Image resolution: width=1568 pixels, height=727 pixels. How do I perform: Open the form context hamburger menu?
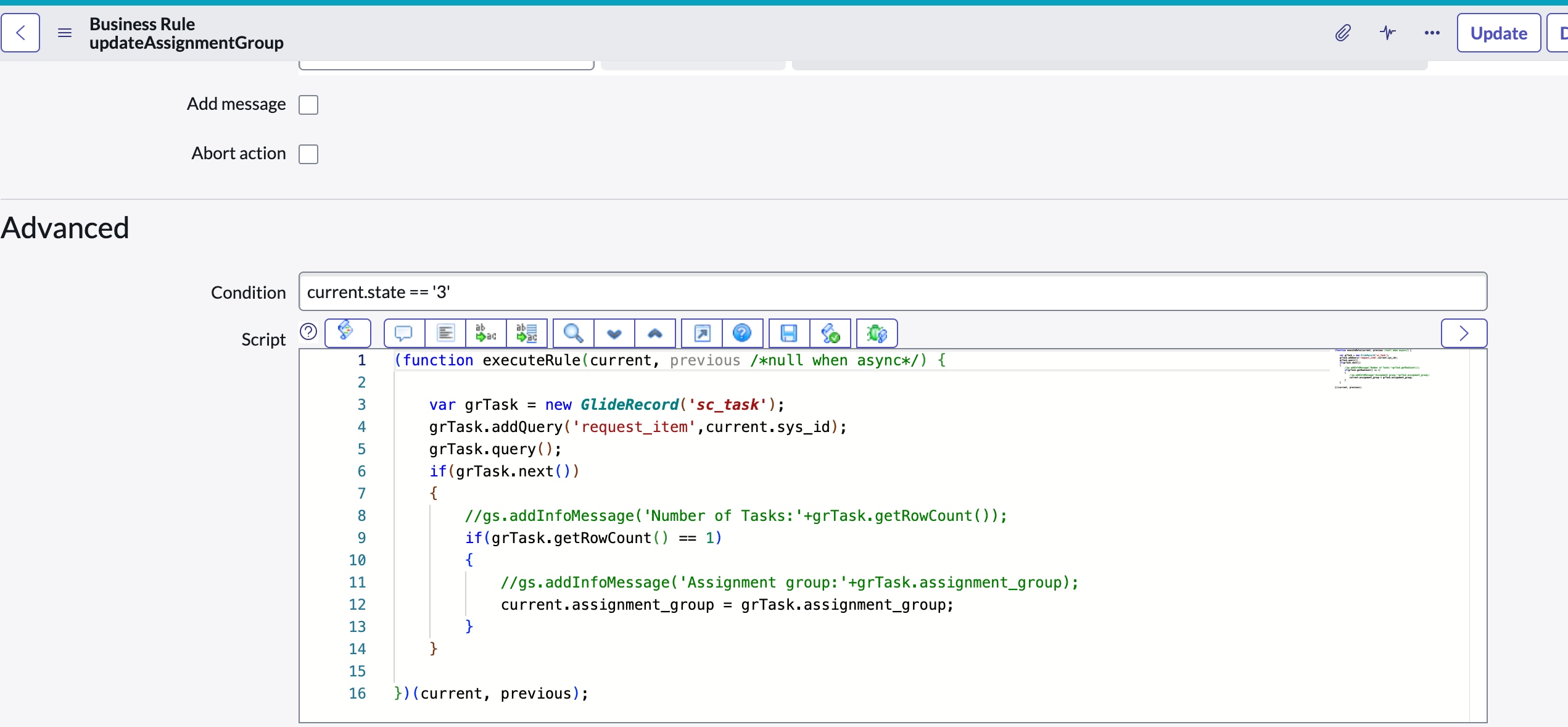click(64, 33)
